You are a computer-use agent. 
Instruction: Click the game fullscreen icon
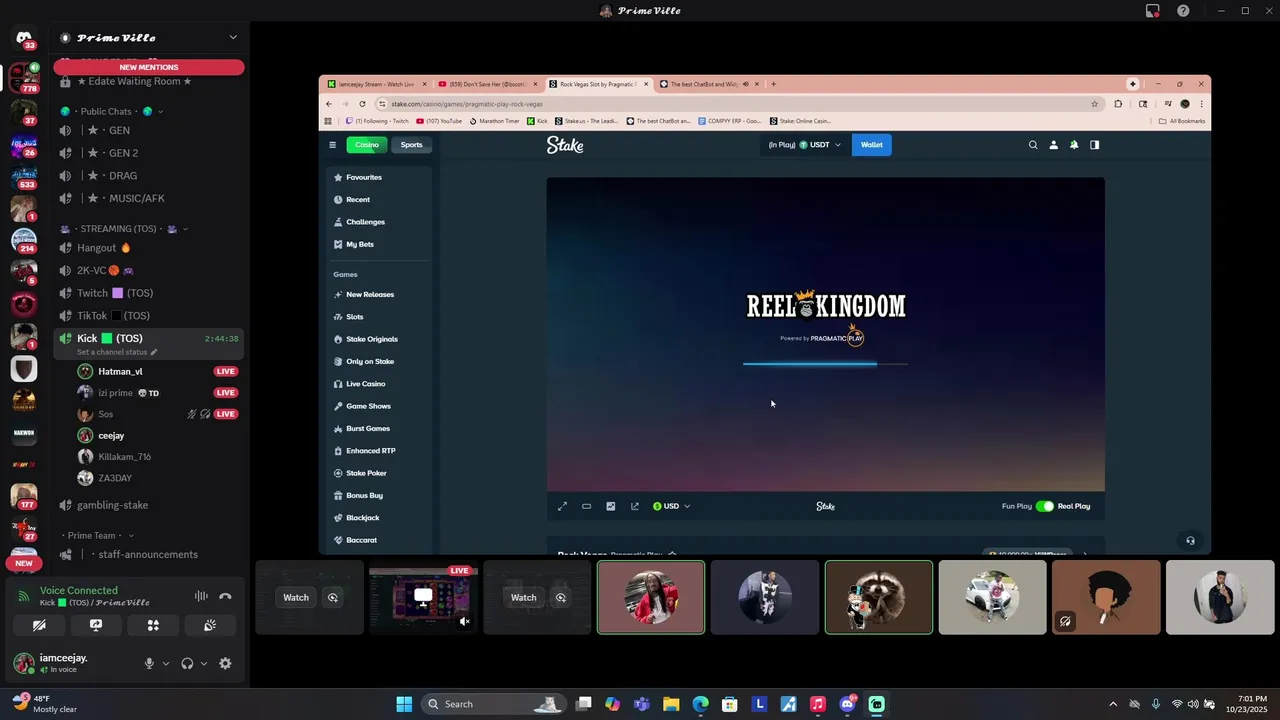(x=562, y=506)
